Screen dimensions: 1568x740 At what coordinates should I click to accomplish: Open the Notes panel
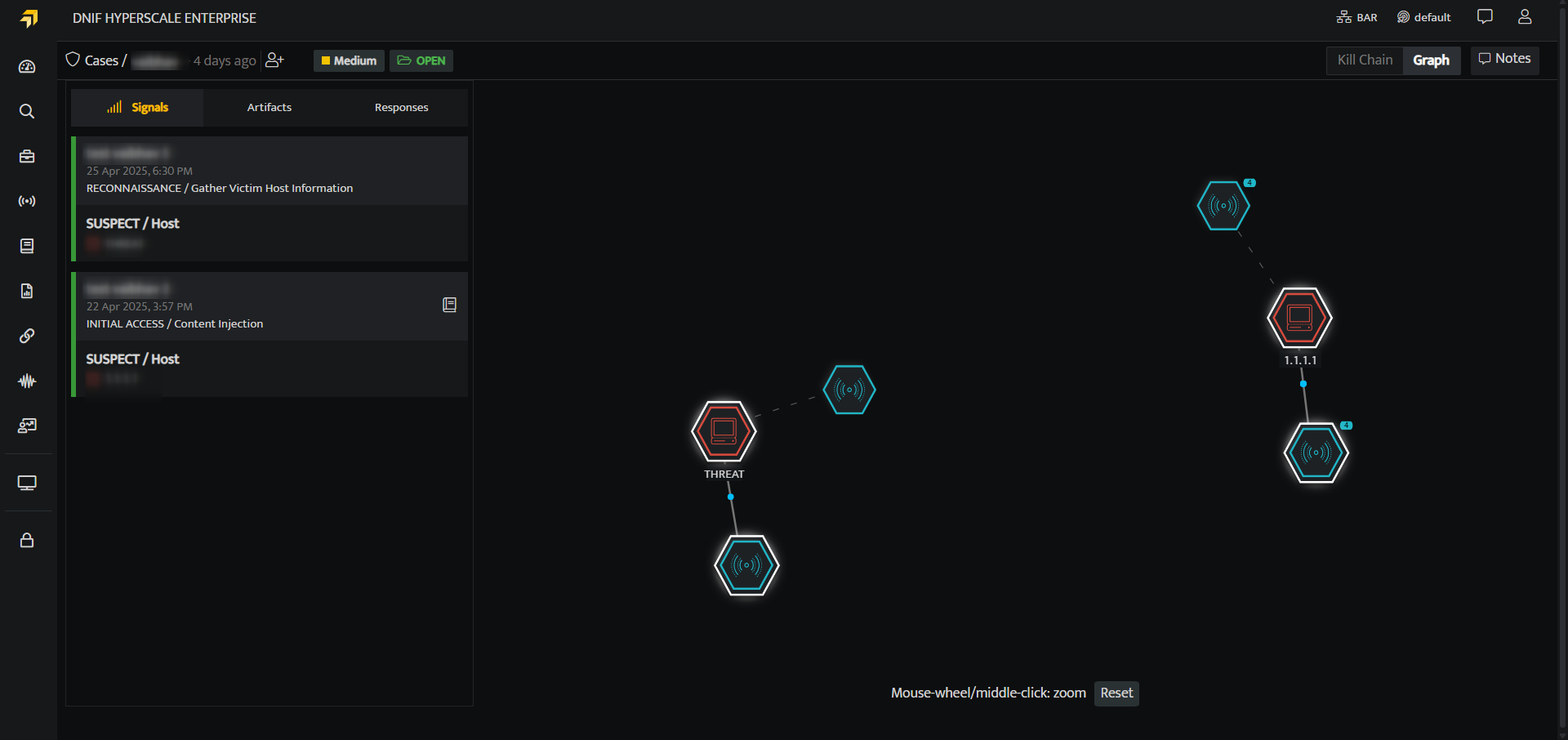pyautogui.click(x=1504, y=59)
